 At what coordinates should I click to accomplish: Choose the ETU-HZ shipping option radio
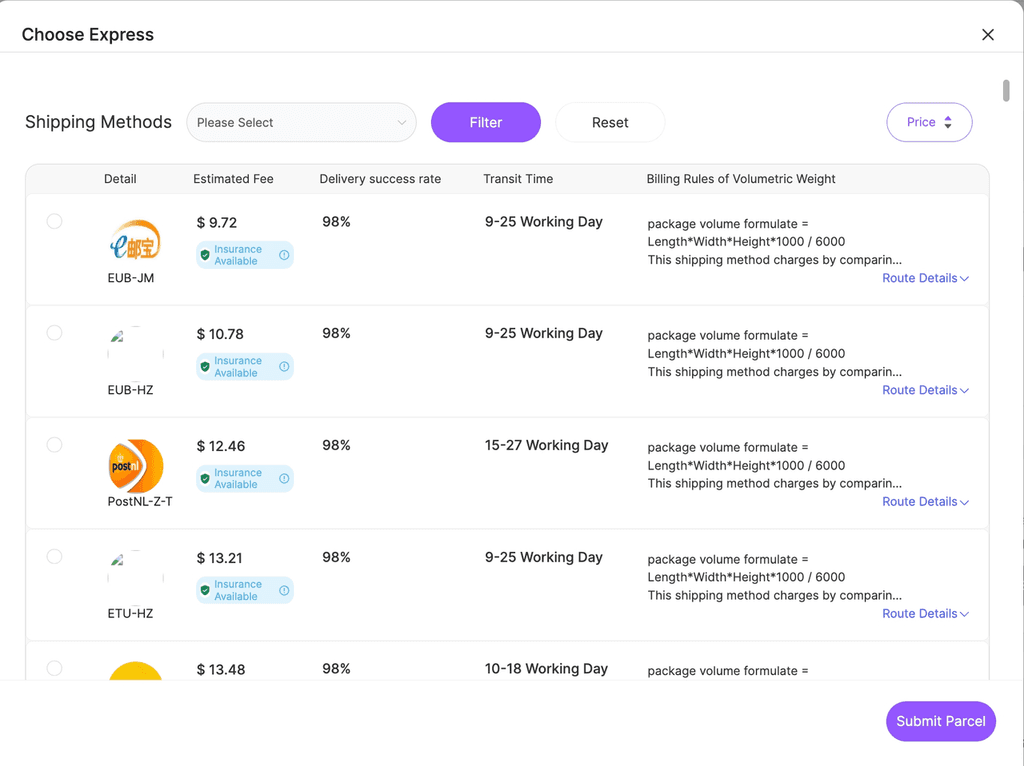(54, 556)
